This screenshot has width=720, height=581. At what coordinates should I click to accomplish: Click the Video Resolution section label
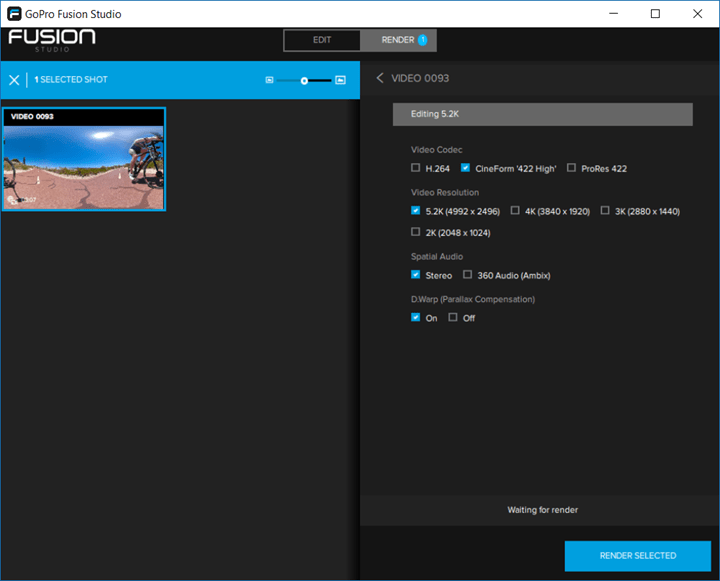tap(444, 192)
